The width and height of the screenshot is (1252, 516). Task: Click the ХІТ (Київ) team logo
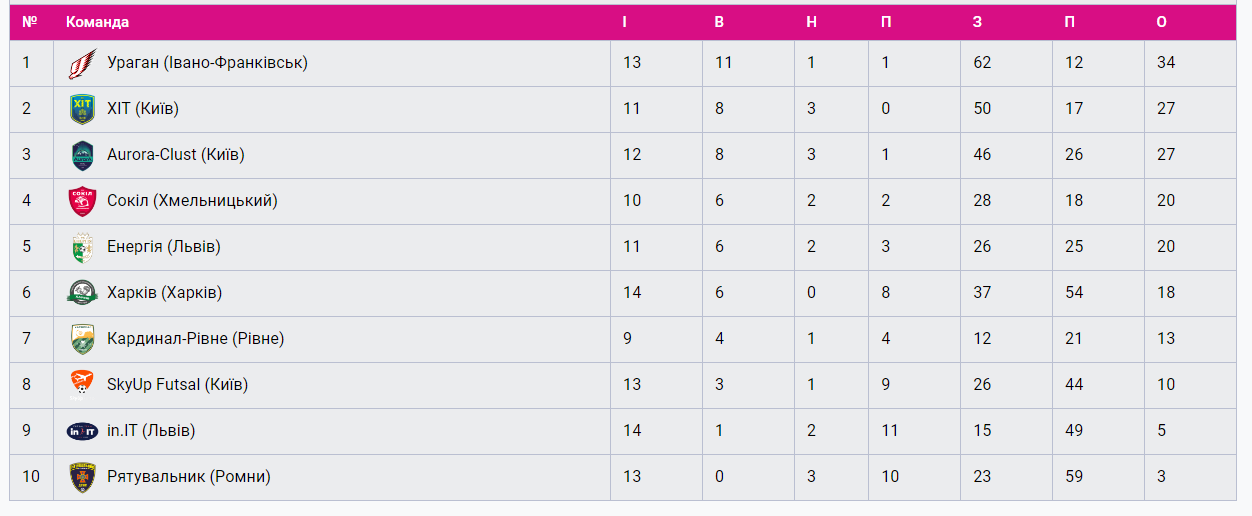click(x=82, y=109)
